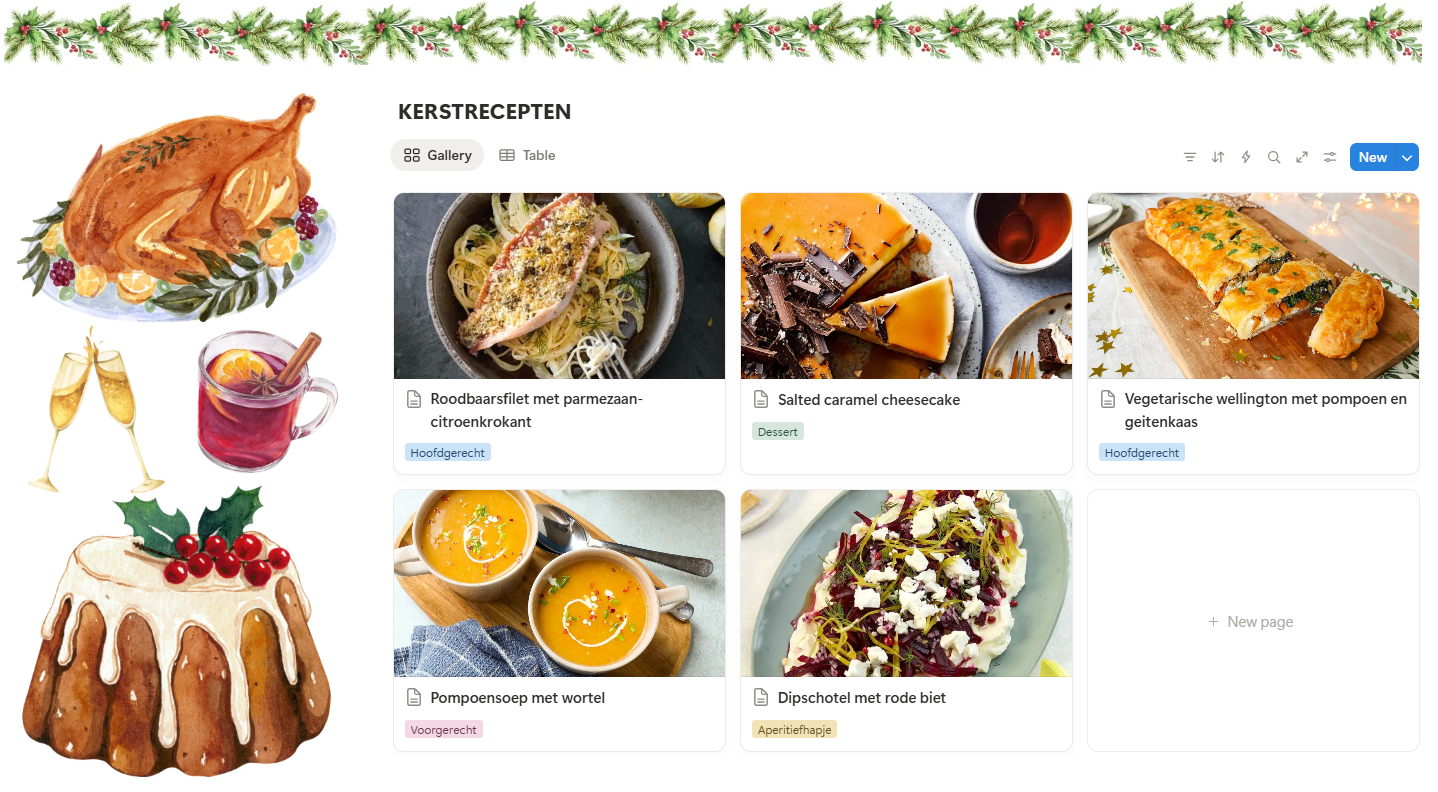The height and width of the screenshot is (792, 1438).
Task: Open the filter icon in the toolbar
Action: [1190, 157]
